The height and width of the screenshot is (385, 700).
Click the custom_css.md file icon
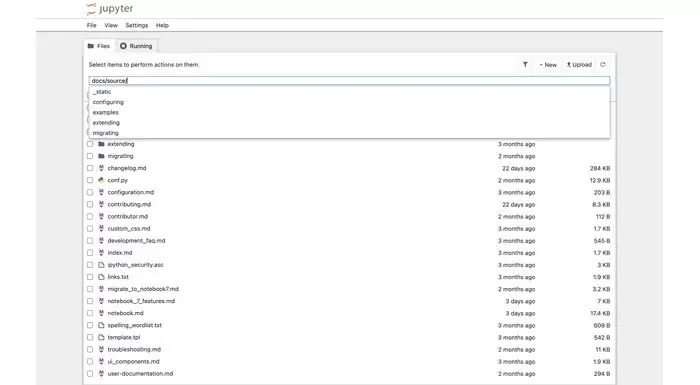[101, 228]
